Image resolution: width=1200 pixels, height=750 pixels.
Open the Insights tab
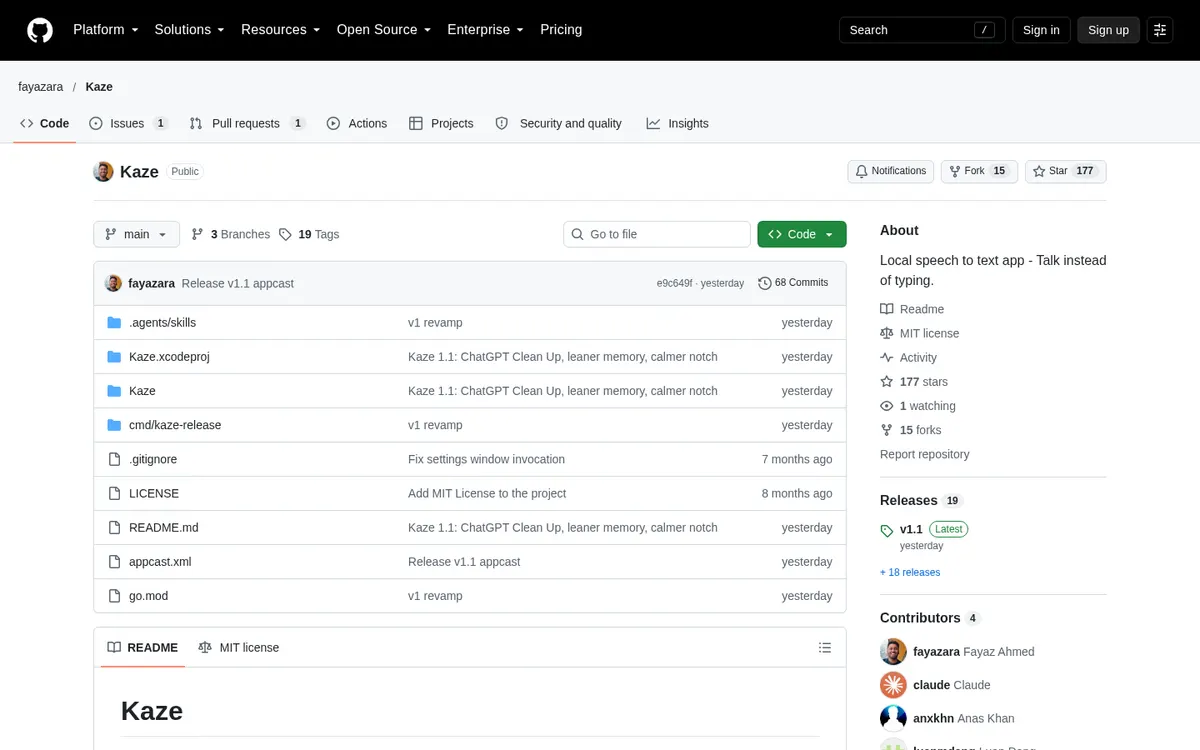(678, 124)
